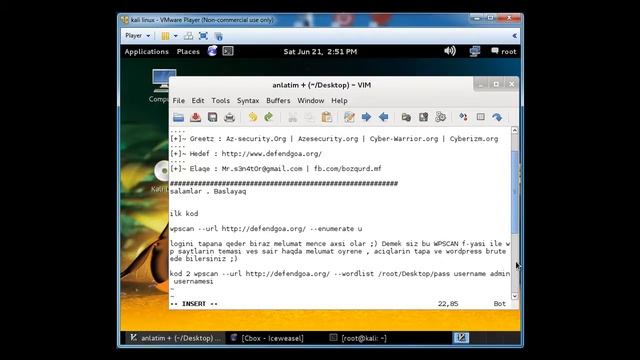The width and height of the screenshot is (640, 360).
Task: Open the Help menu in Vim
Action: click(339, 100)
